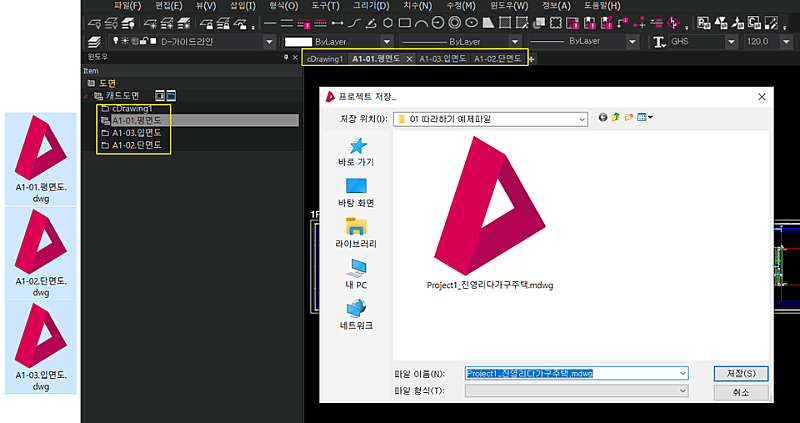This screenshot has width=800, height=423.
Task: Click the text style T icon
Action: click(659, 42)
